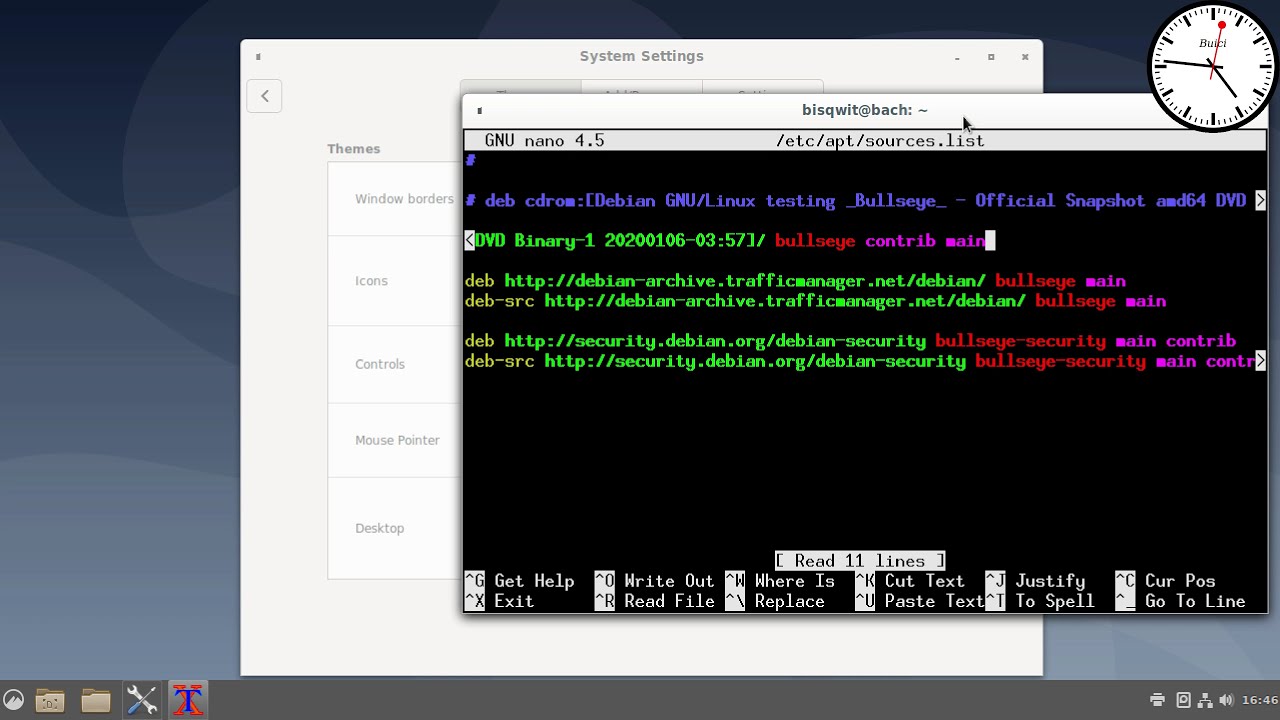This screenshot has width=1280, height=720.
Task: Minimize the System Settings window
Action: pyautogui.click(x=957, y=57)
